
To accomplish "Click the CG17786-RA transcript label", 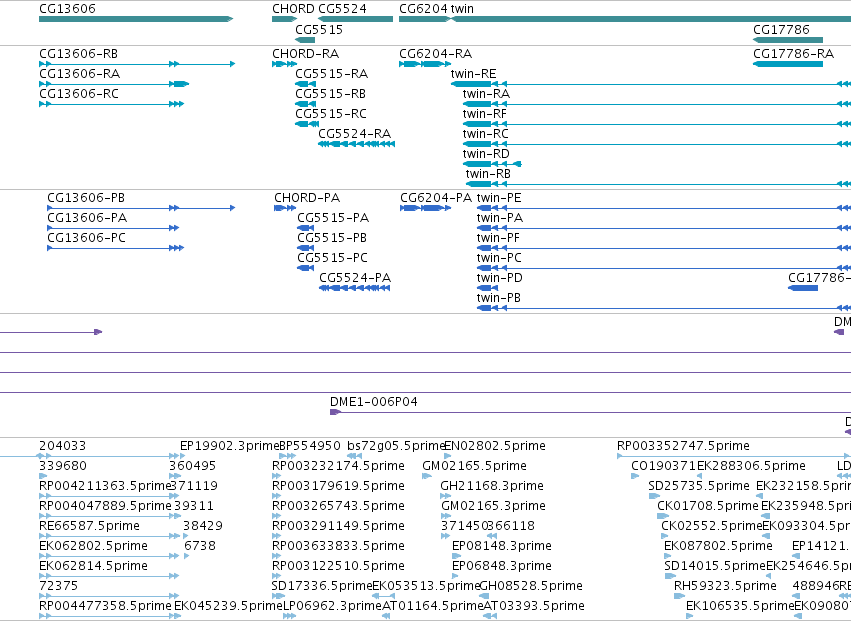I will (793, 54).
